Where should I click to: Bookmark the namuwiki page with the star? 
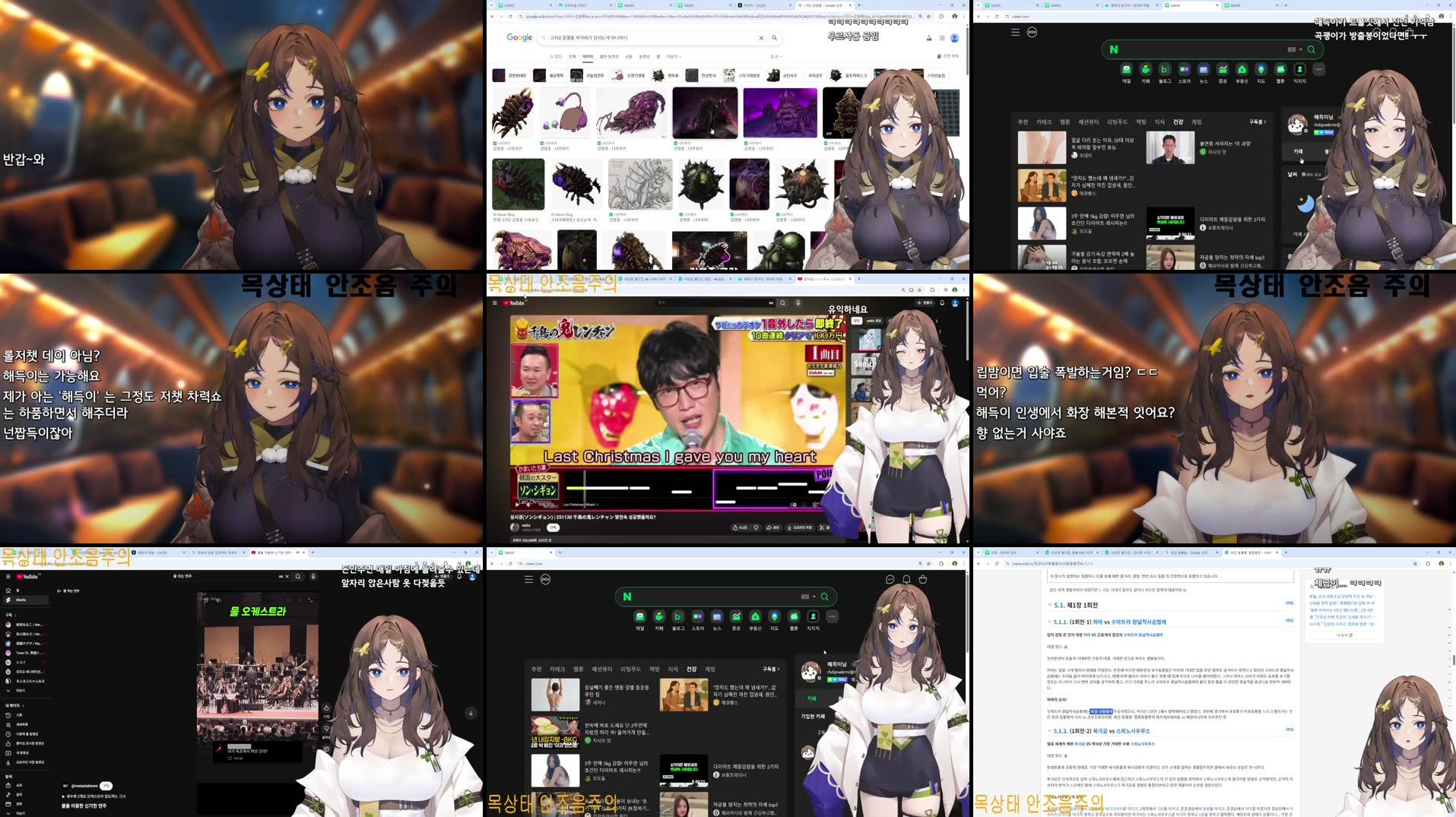click(1415, 564)
